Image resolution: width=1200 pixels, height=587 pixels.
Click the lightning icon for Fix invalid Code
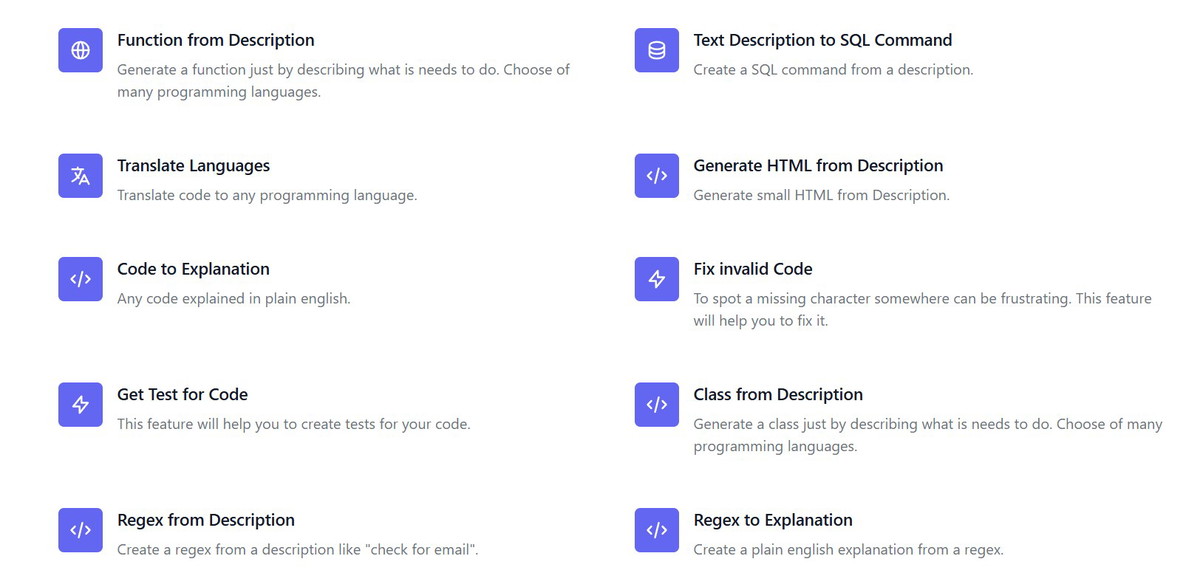click(x=656, y=279)
